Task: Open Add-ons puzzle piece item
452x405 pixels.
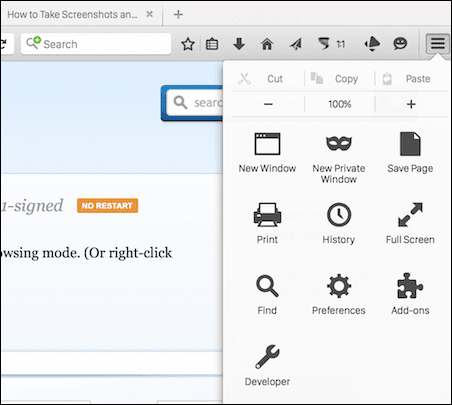Action: tap(410, 295)
